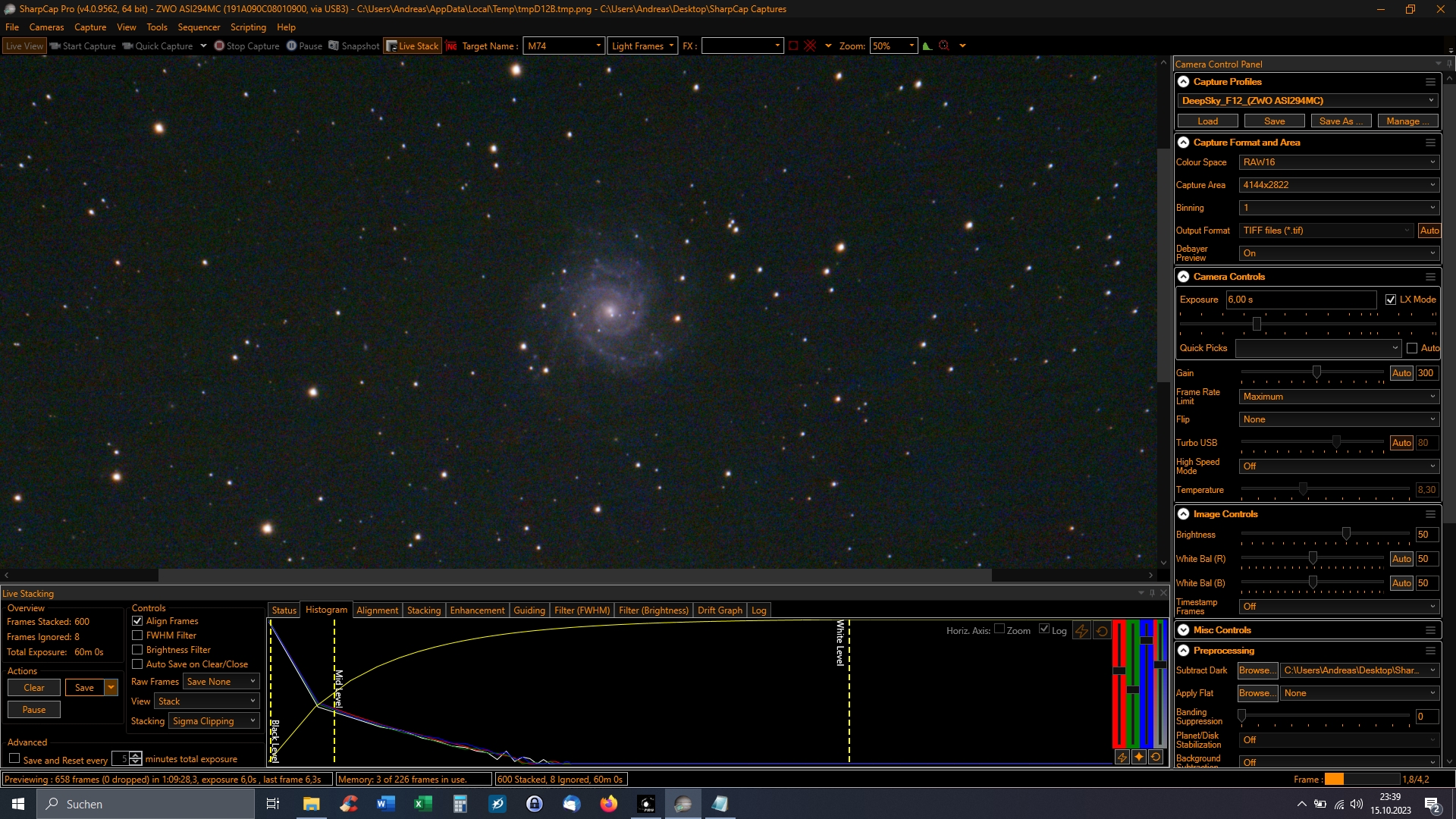Click the image area horizontal scrollbar
The width and height of the screenshot is (1456, 819).
[575, 576]
